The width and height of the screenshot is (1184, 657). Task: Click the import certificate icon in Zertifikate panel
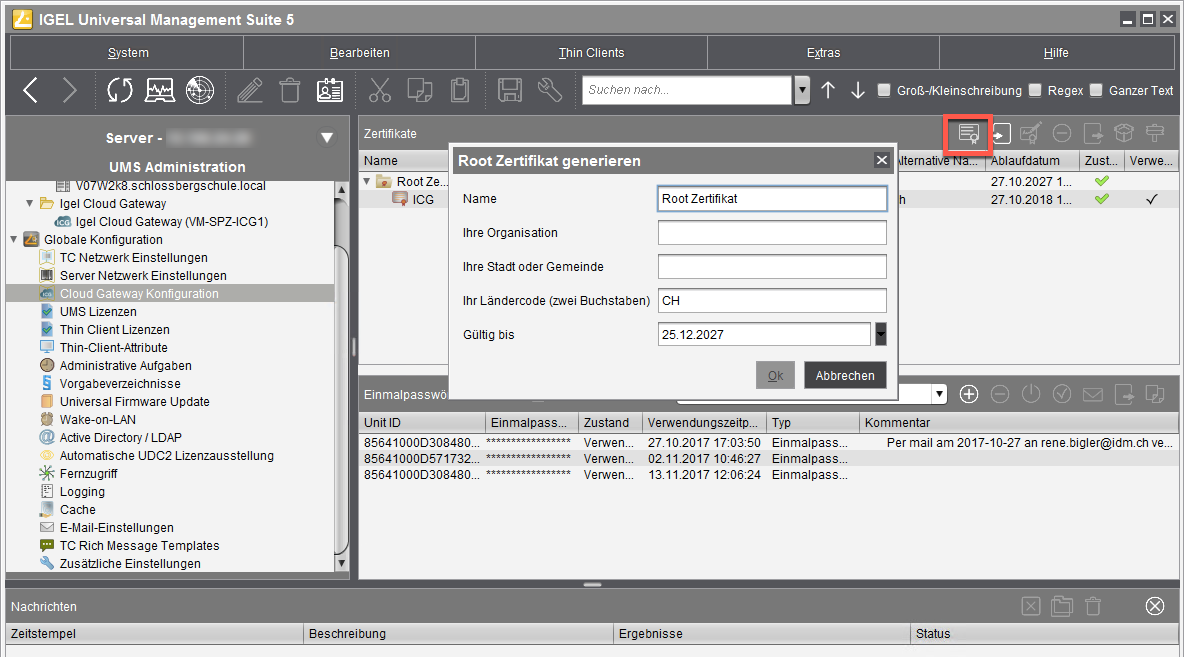[x=1001, y=134]
